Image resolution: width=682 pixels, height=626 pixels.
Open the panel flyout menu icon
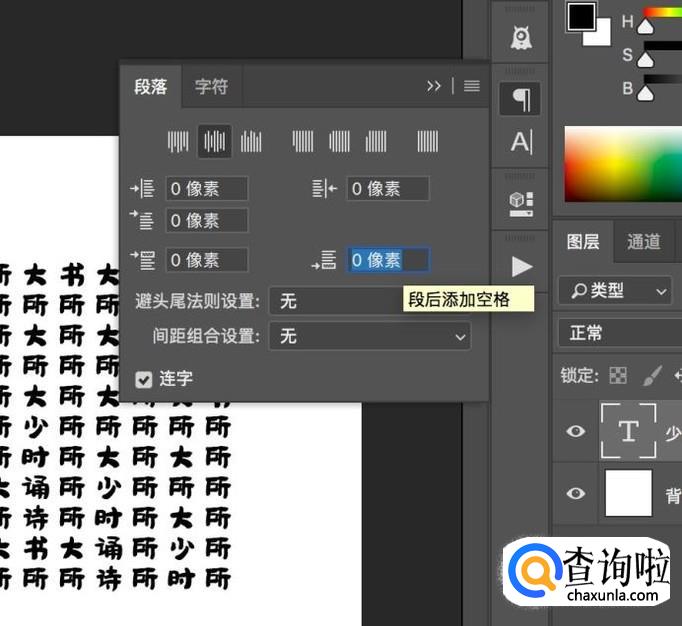click(472, 86)
